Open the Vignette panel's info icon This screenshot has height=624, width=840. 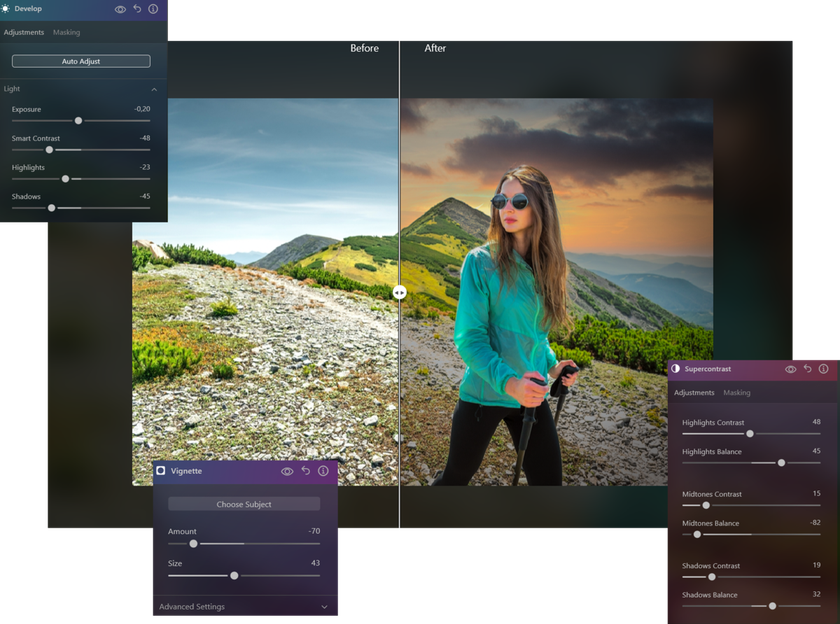[x=323, y=471]
